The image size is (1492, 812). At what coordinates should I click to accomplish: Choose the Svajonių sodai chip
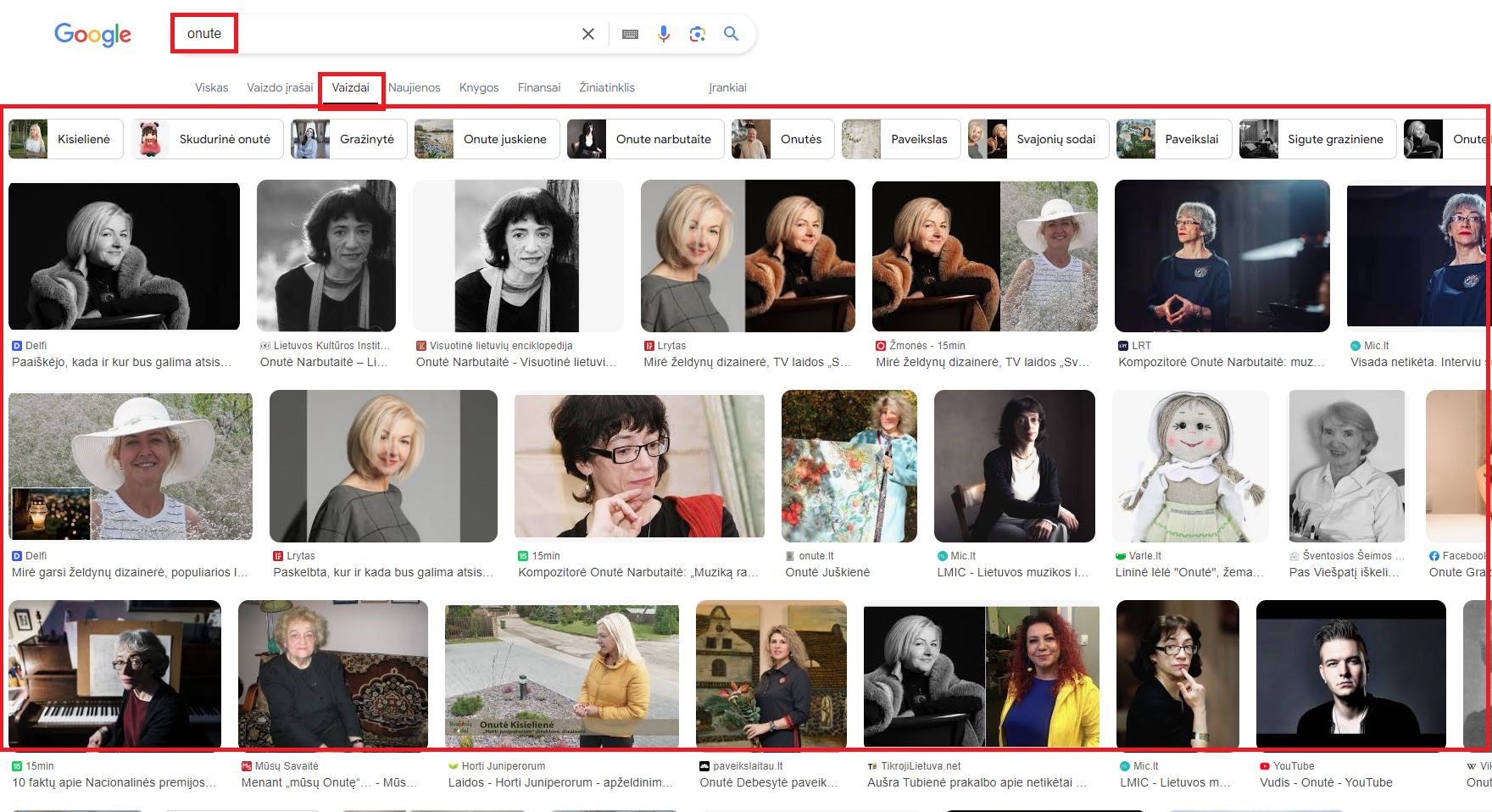pyautogui.click(x=1038, y=139)
